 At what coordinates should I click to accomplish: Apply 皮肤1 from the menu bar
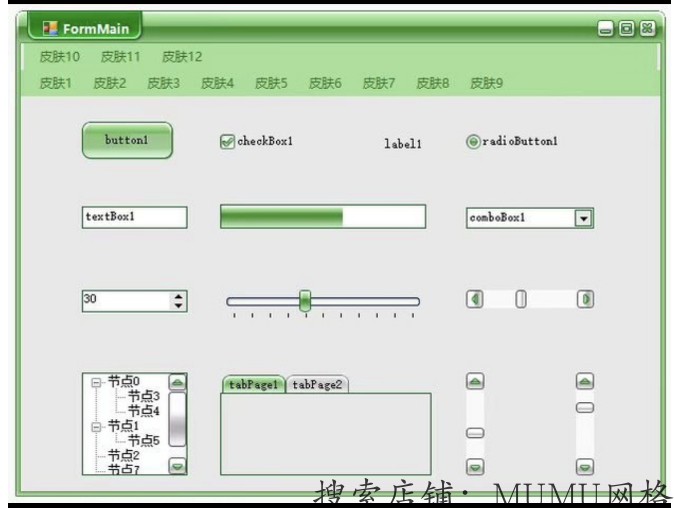tap(55, 83)
